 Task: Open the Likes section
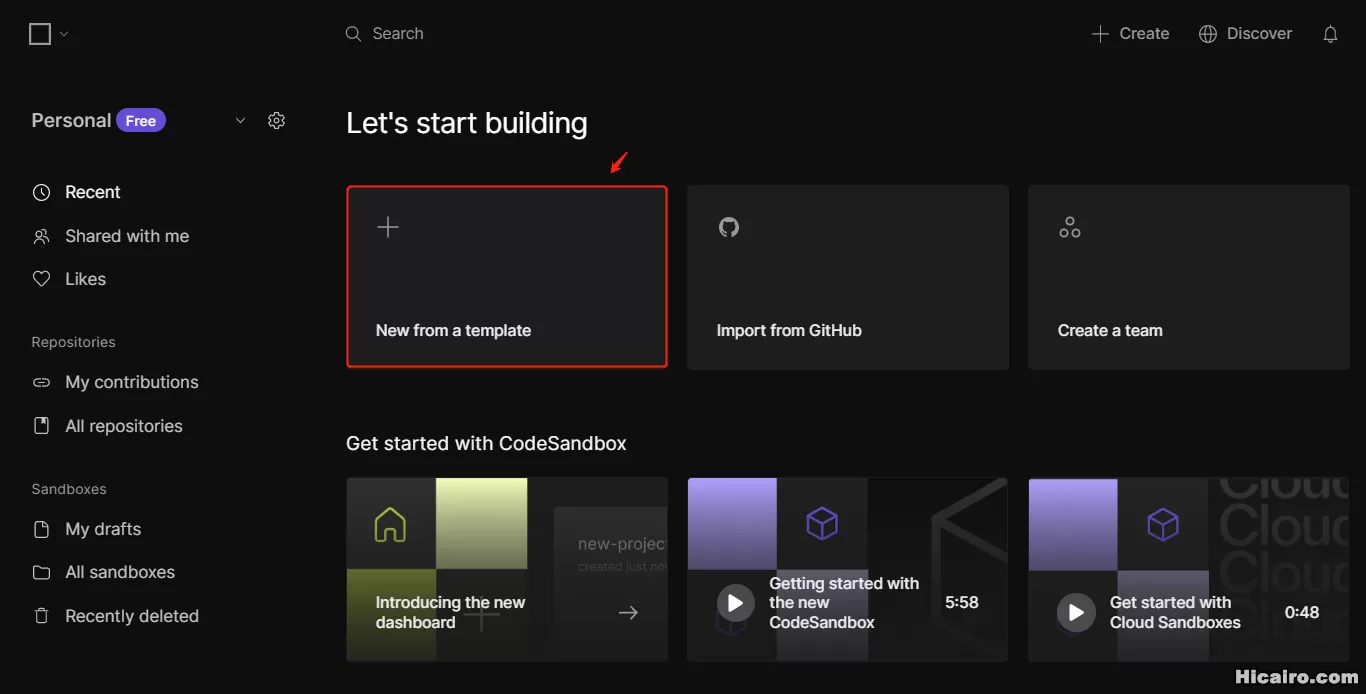tap(85, 279)
